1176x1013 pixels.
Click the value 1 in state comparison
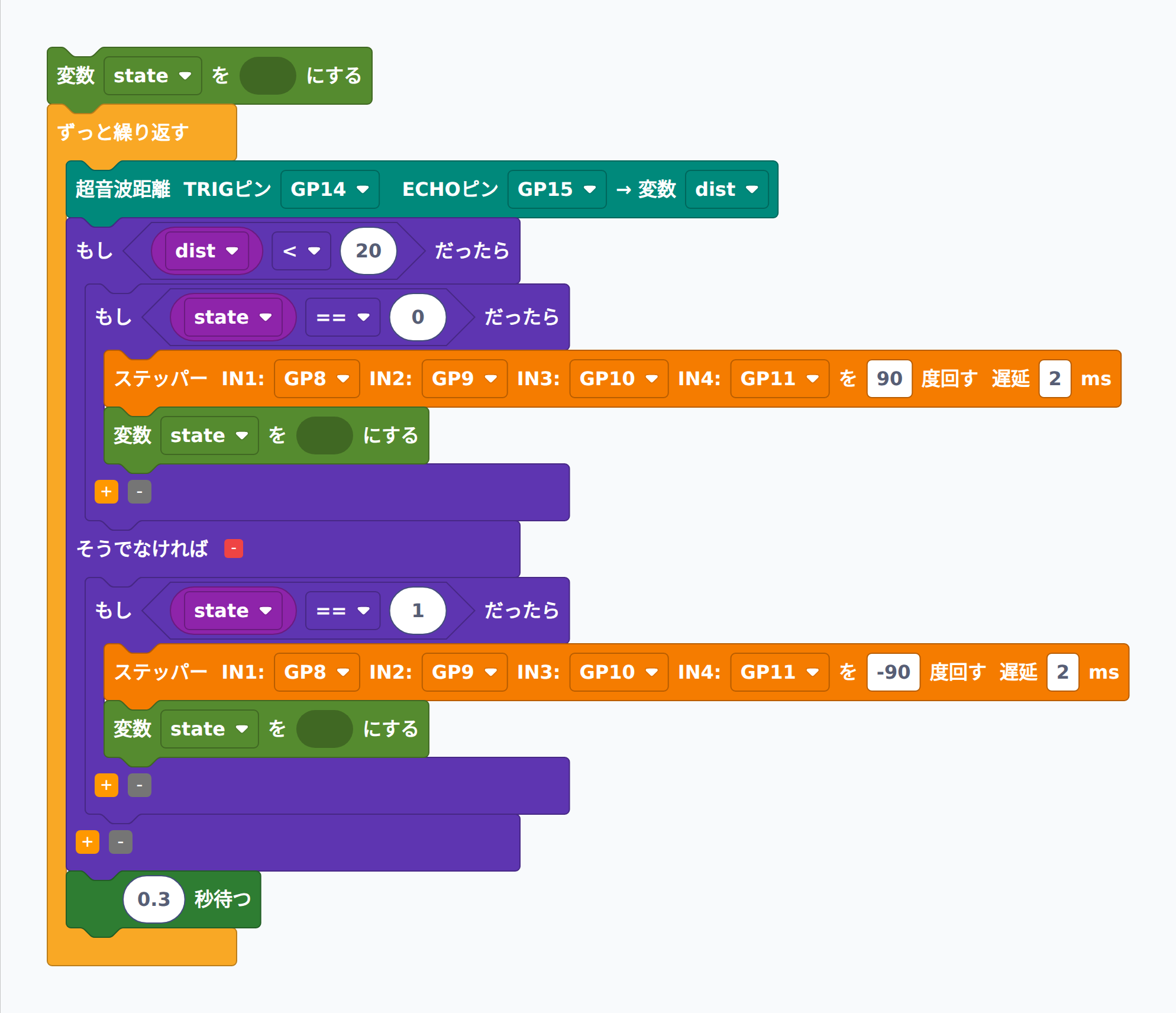(418, 611)
